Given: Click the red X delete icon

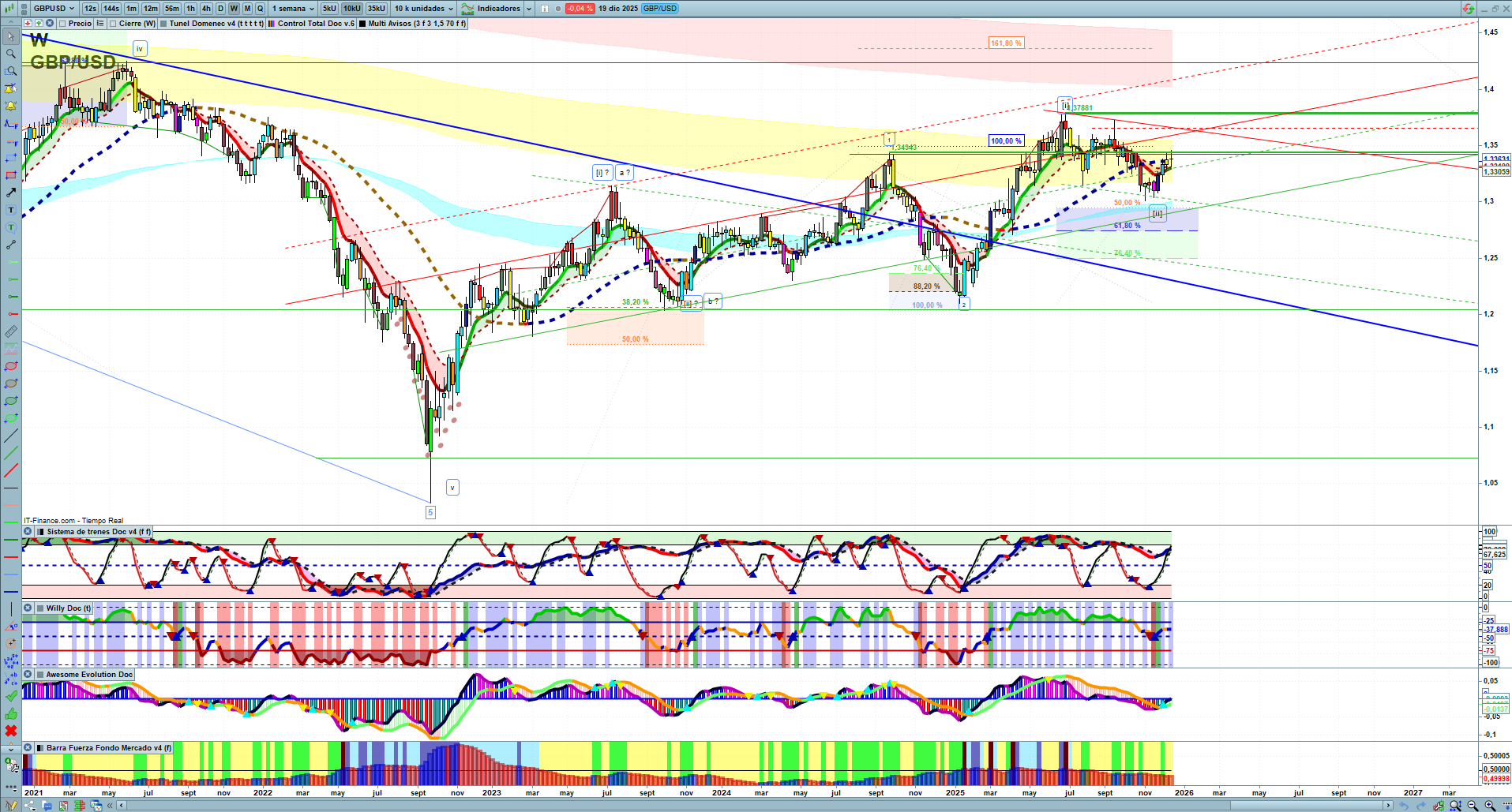Looking at the screenshot, I should coord(11,731).
